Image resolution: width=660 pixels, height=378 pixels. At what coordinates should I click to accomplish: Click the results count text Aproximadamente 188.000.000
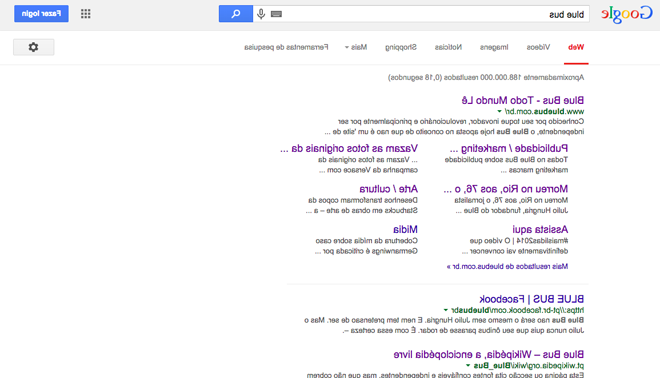[486, 77]
